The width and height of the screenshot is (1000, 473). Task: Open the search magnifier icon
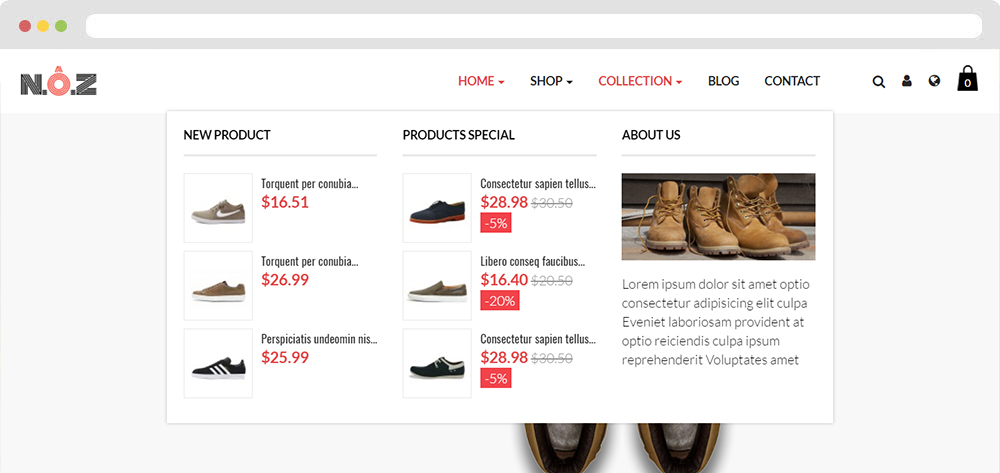pos(878,82)
